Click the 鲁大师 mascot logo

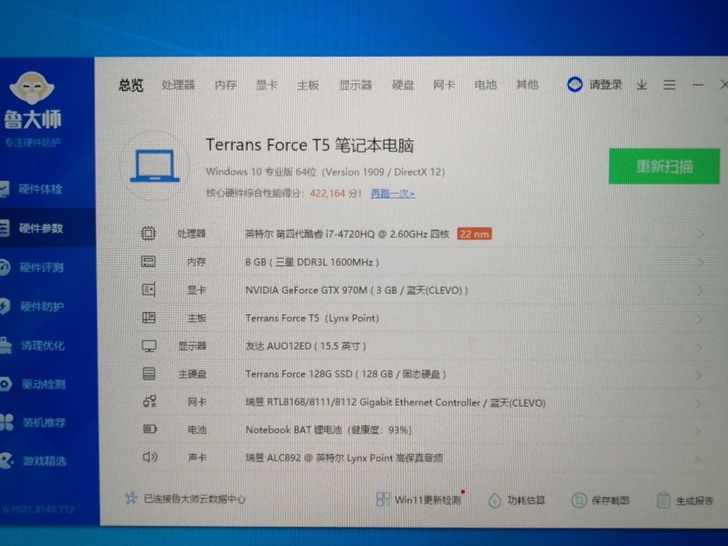tap(32, 88)
